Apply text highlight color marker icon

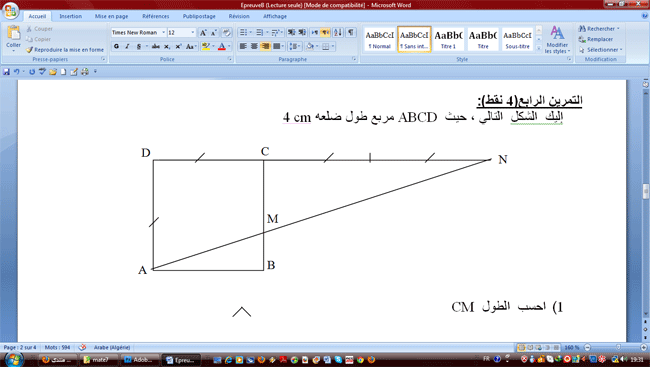click(x=206, y=46)
